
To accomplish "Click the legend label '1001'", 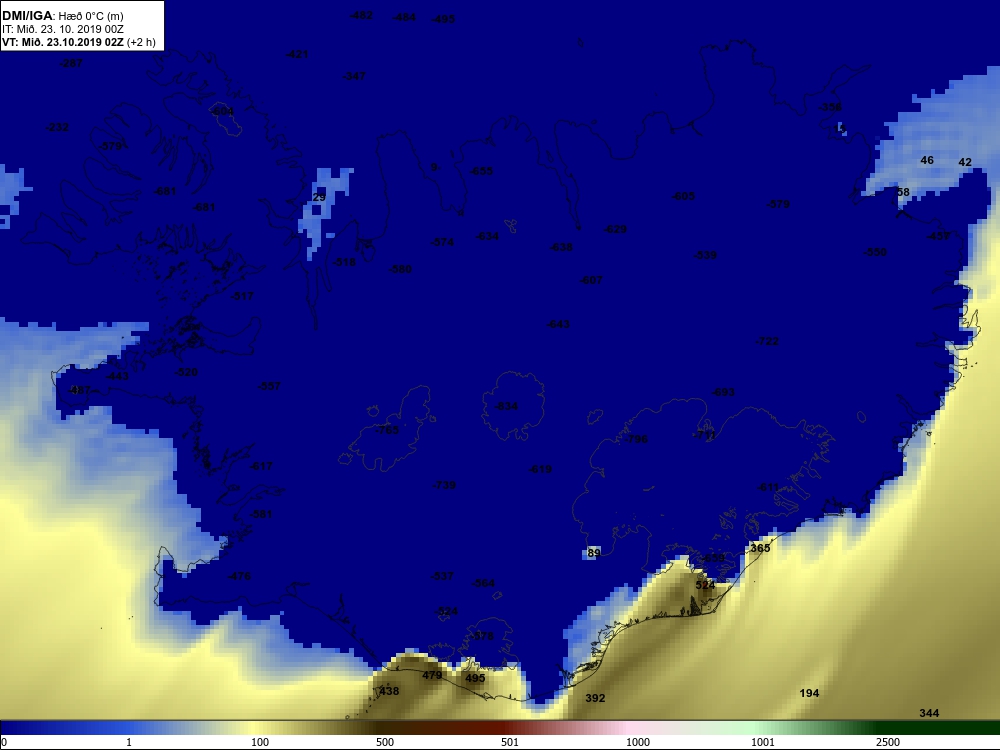I will tap(763, 742).
